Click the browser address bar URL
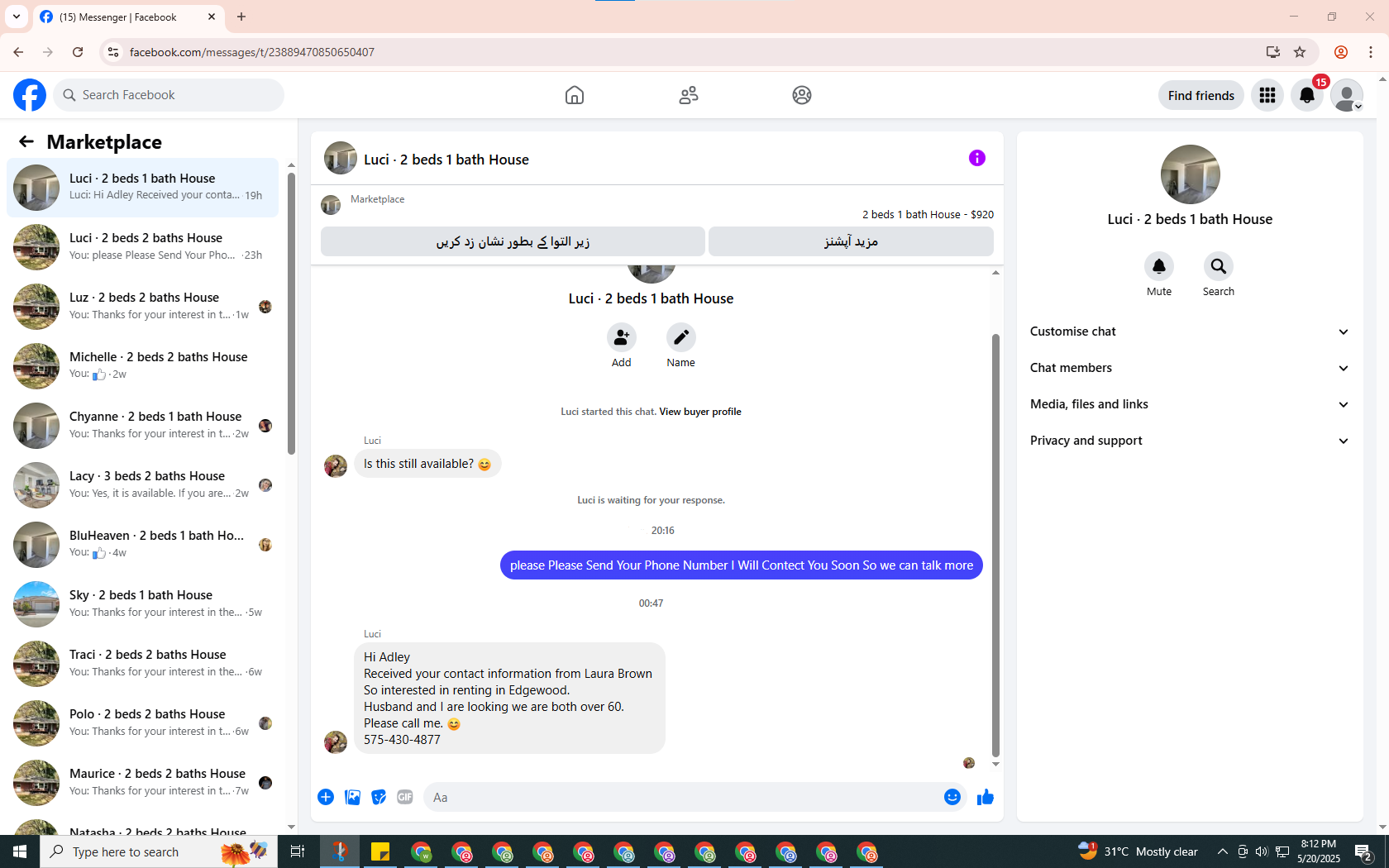 coord(252,52)
